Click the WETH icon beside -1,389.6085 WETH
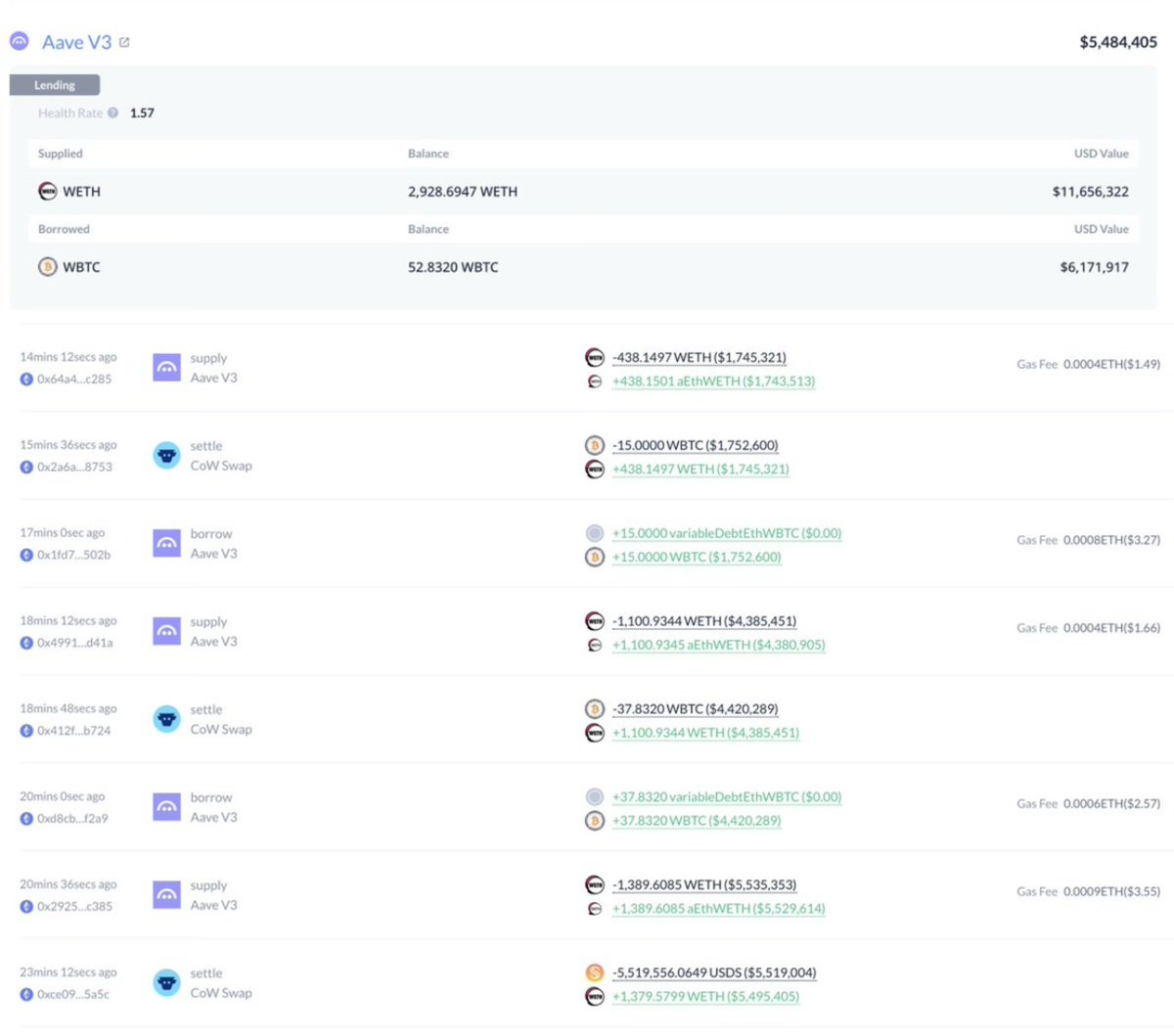The image size is (1174, 1036). (595, 884)
